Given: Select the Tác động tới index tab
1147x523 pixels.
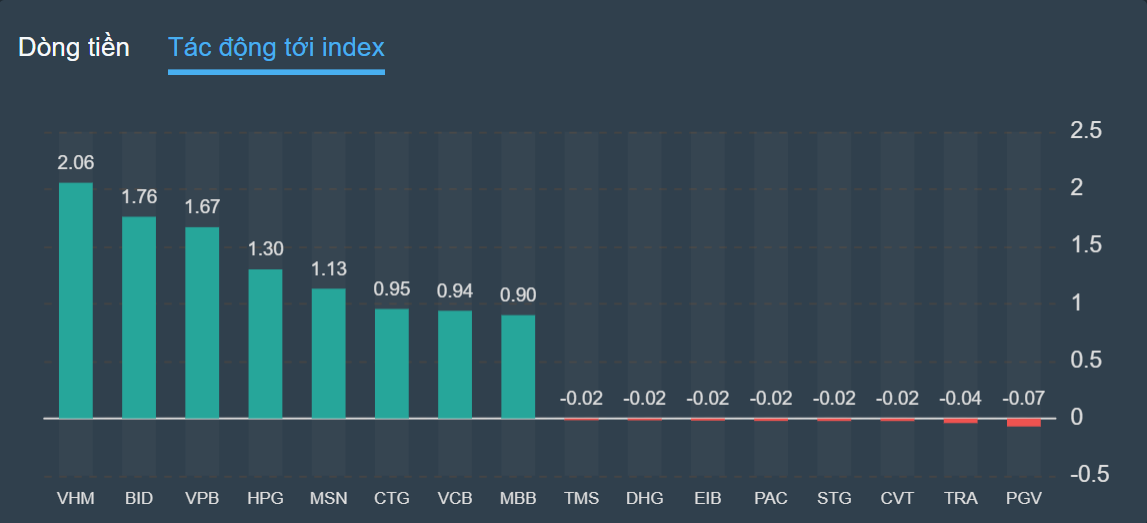Looking at the screenshot, I should tap(276, 47).
